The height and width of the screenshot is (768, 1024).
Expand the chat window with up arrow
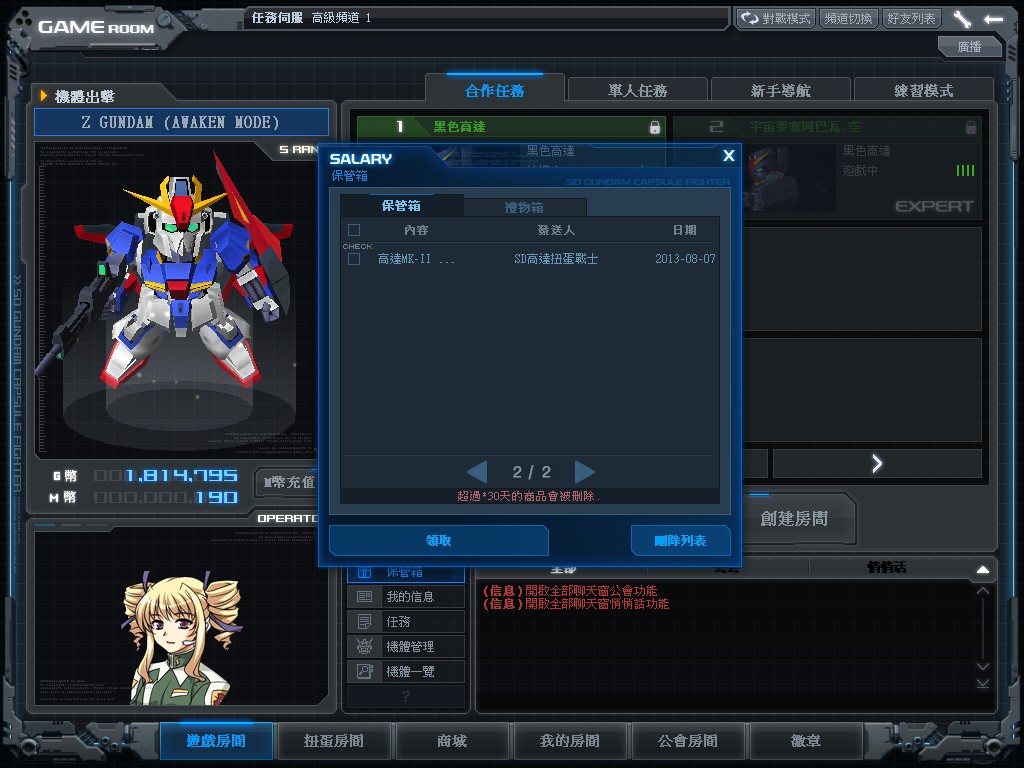(x=982, y=569)
